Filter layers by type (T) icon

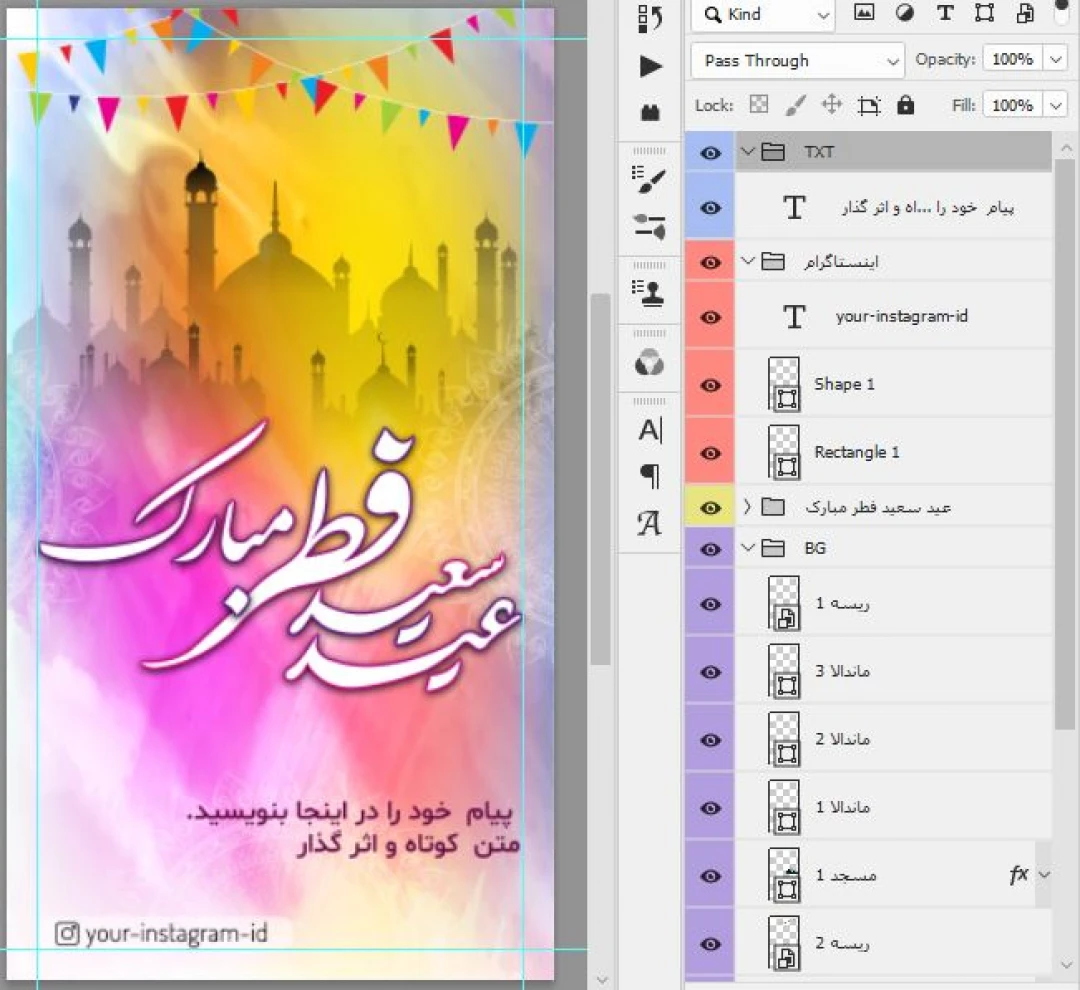coord(944,13)
